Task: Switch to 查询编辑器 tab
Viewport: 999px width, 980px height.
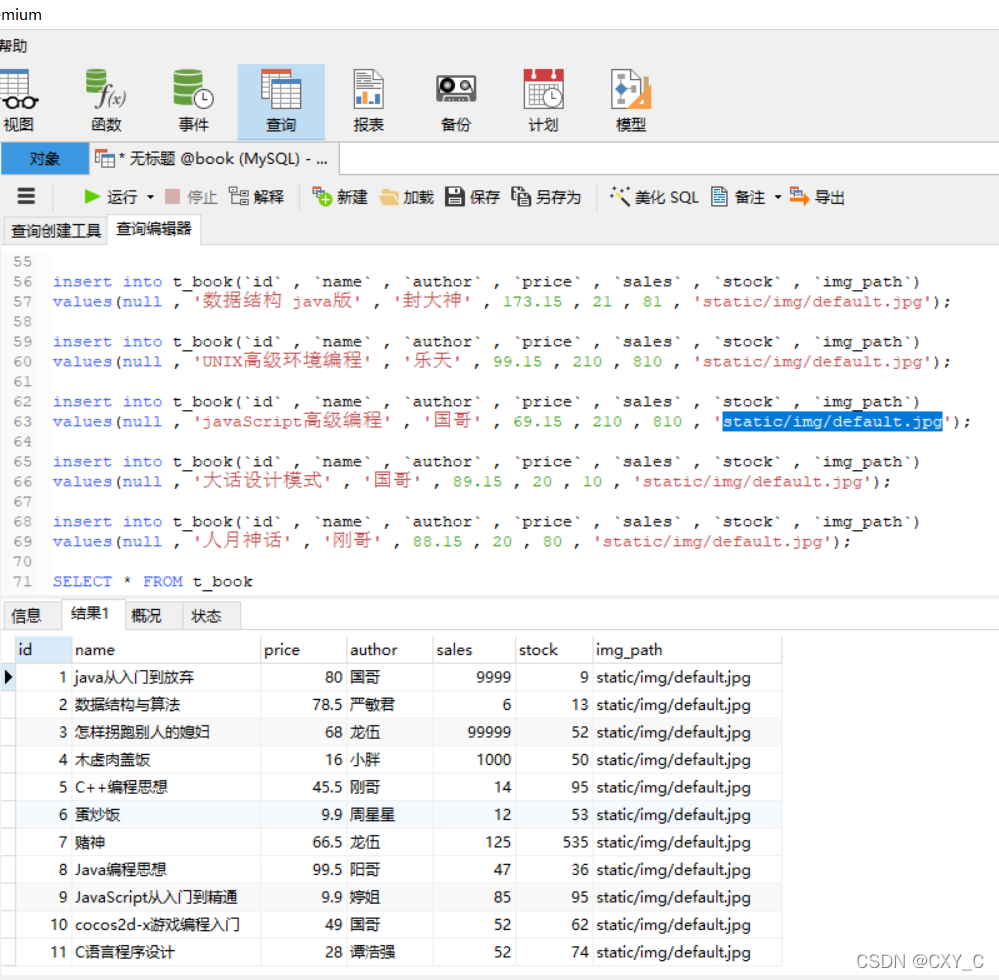Action: tap(154, 229)
